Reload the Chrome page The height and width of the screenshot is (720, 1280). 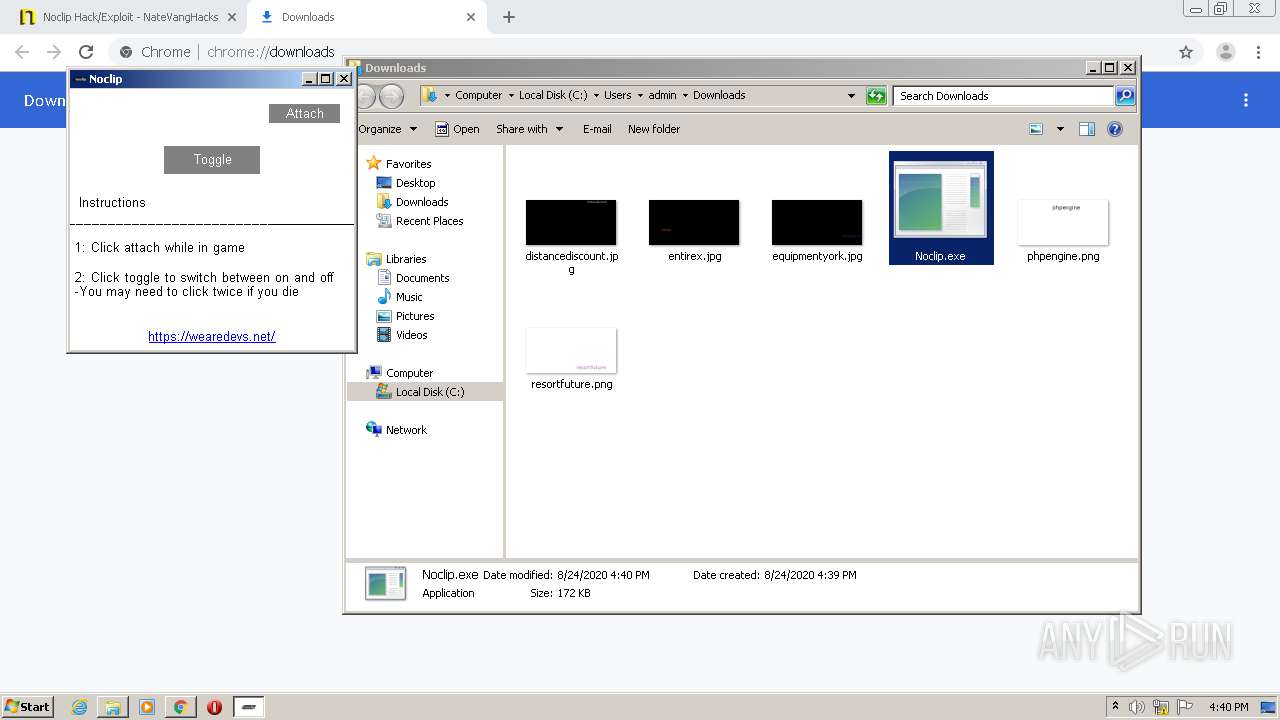(x=86, y=52)
